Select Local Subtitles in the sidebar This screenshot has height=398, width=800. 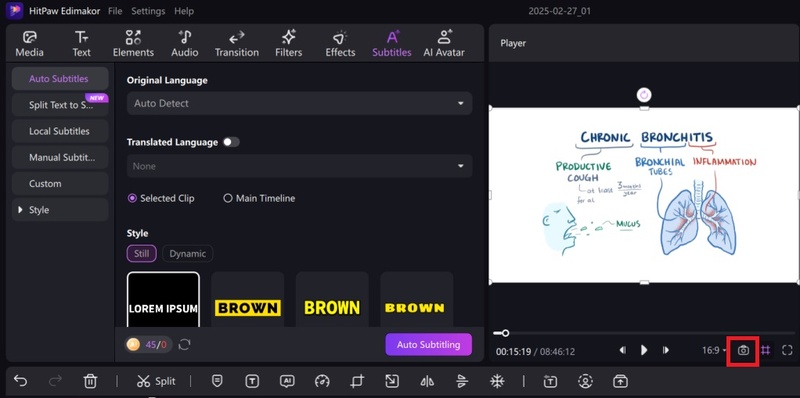(x=60, y=131)
